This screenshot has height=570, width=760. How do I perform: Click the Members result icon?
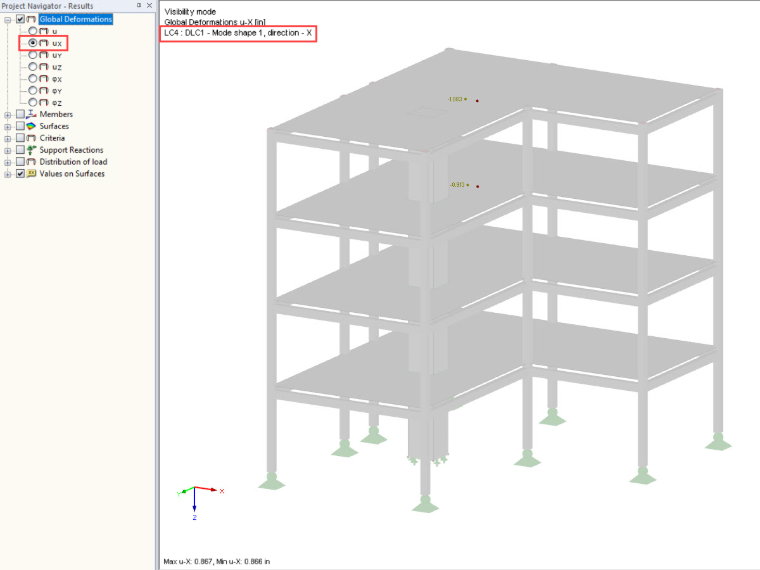pyautogui.click(x=31, y=114)
